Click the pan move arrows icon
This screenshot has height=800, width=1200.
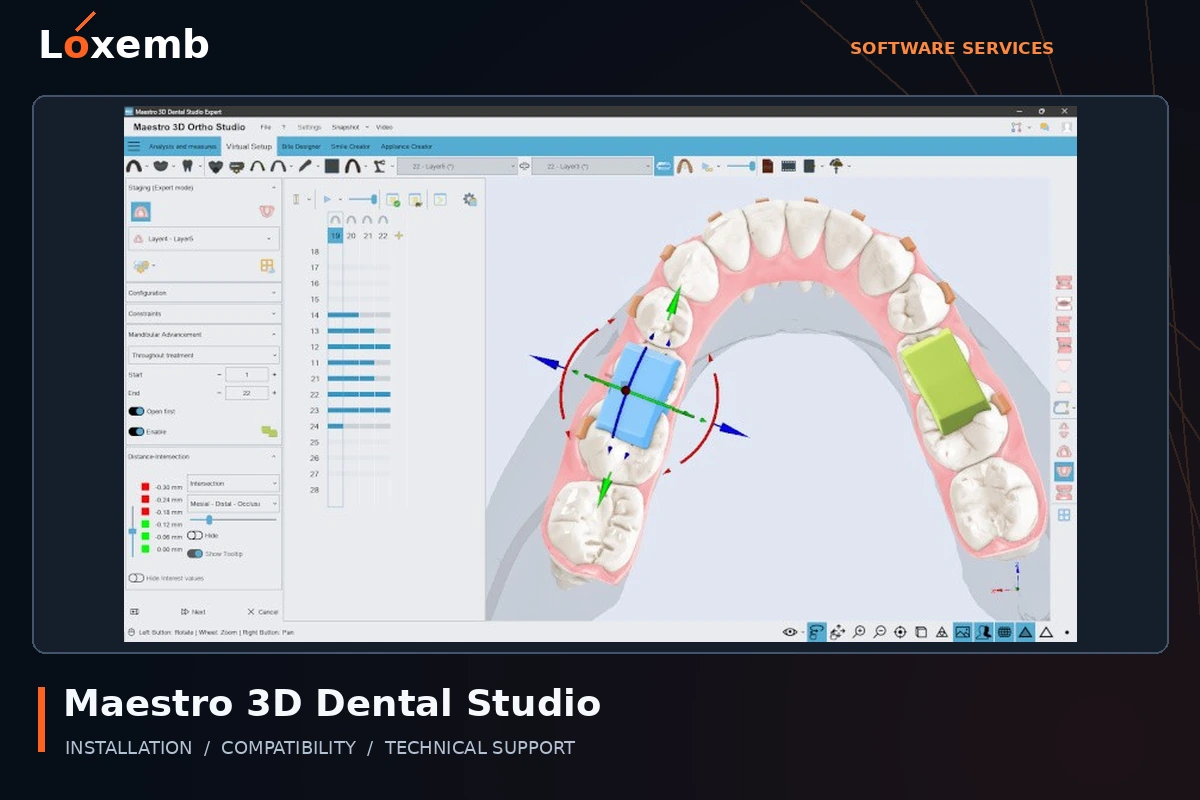[x=837, y=632]
